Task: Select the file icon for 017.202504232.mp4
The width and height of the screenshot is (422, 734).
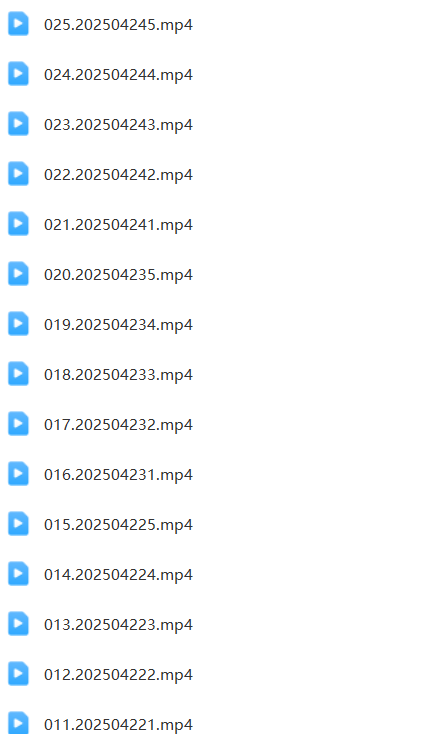Action: 18,424
